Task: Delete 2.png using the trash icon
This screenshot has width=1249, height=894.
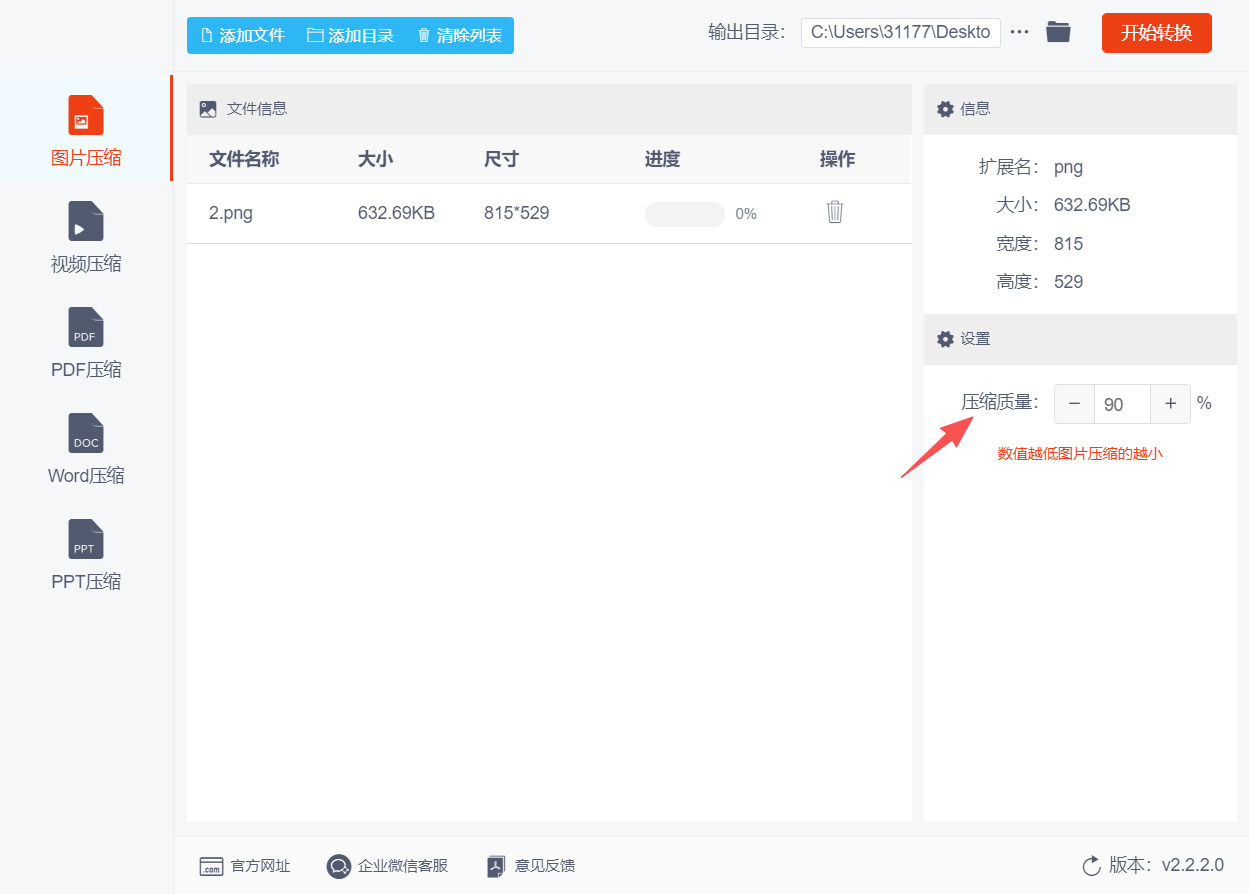Action: [x=835, y=212]
